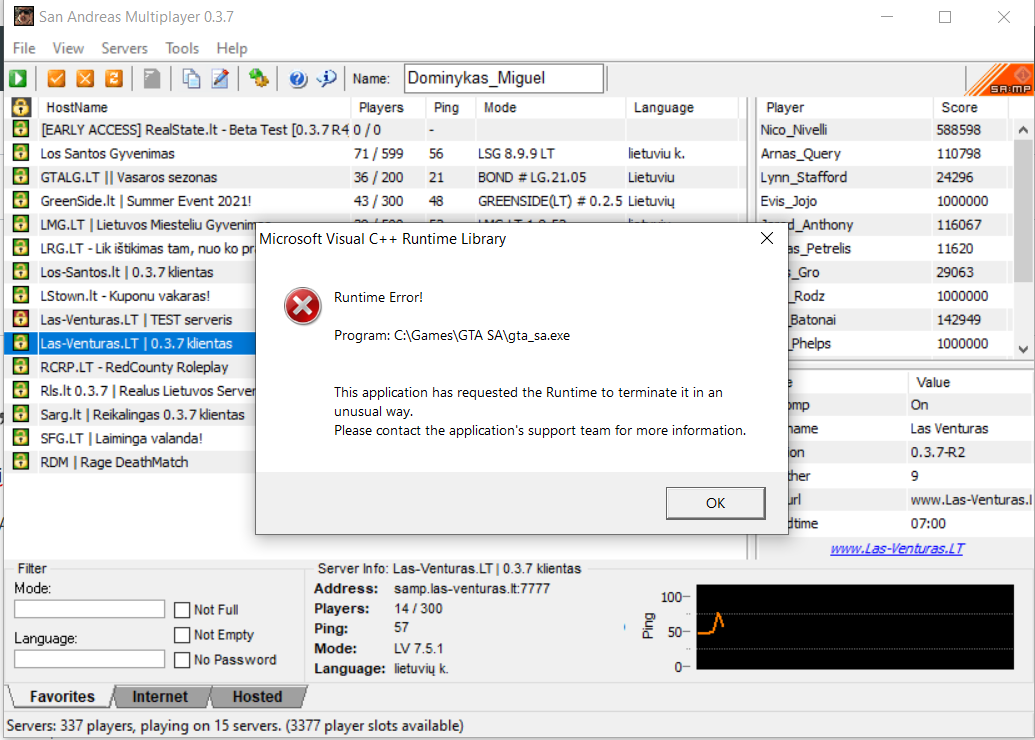Click the red error icon in dialog
Viewport: 1035px width, 740px height.
click(302, 306)
